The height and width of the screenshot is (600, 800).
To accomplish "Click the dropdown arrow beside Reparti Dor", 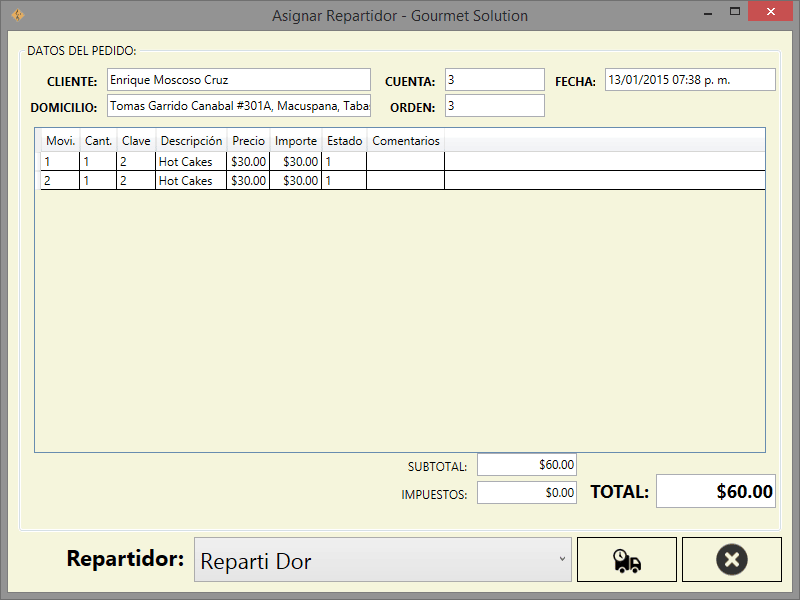I will tap(561, 559).
